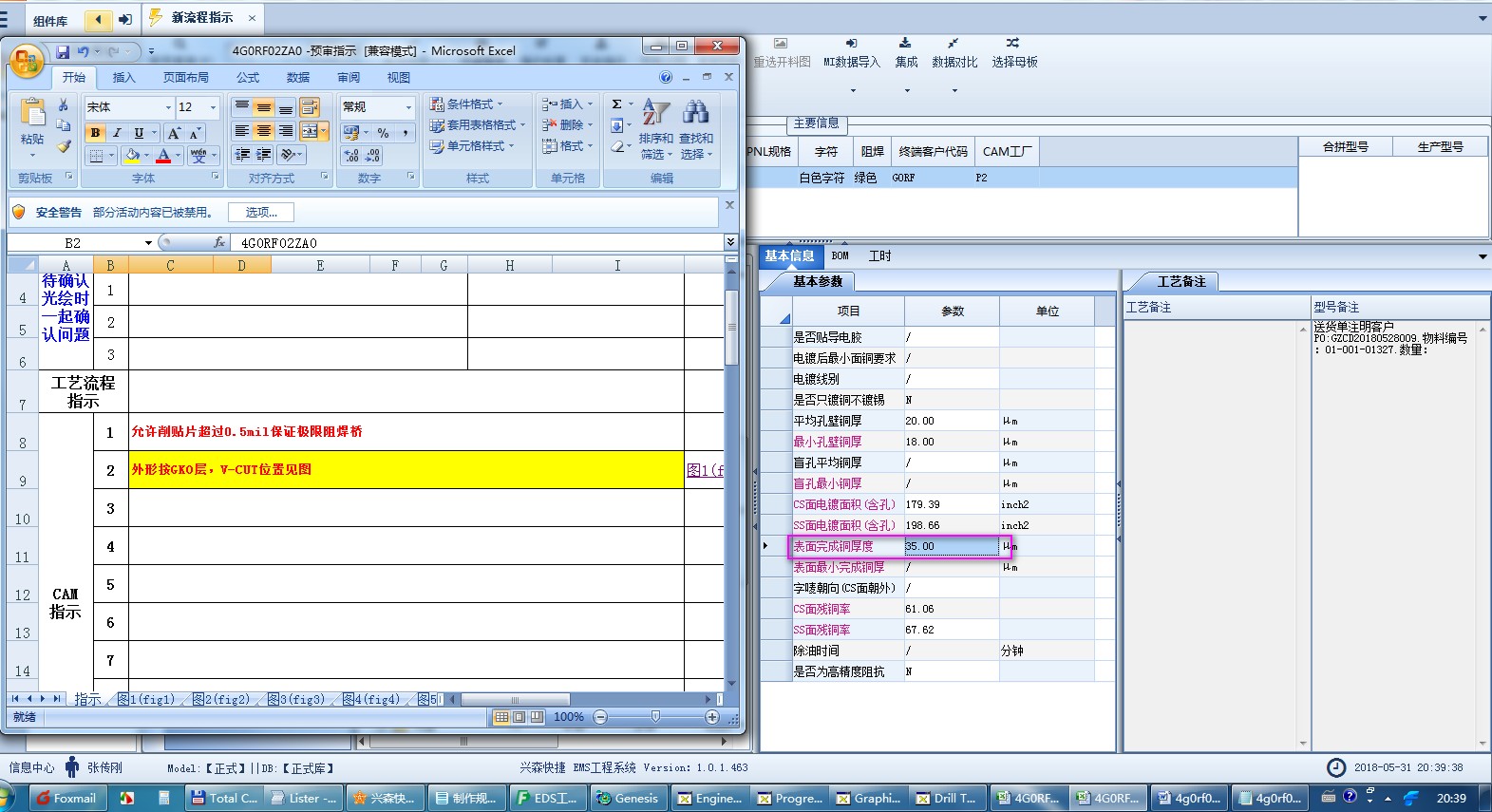Screen dimensions: 1492x812
Task: Click 选择母板 shuffle icon
Action: [x=1013, y=44]
